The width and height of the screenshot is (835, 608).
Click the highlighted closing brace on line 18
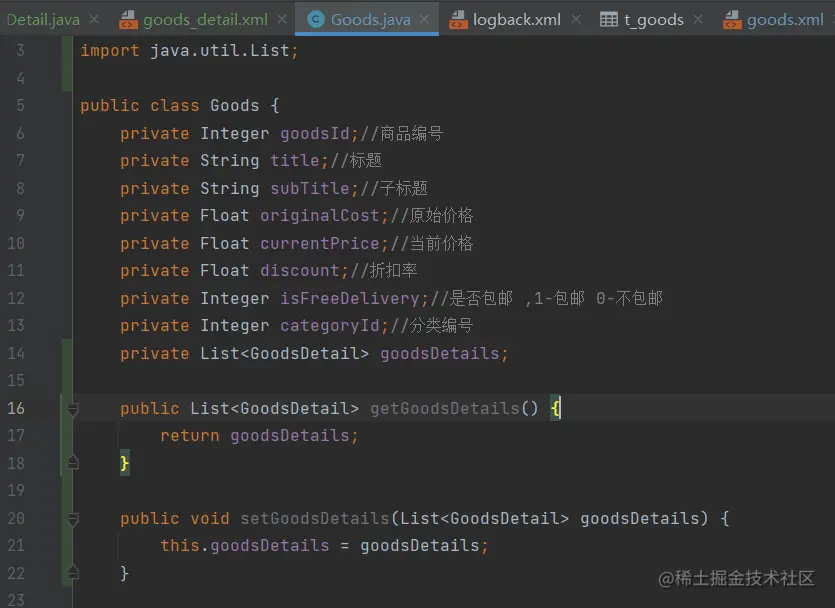coord(125,464)
